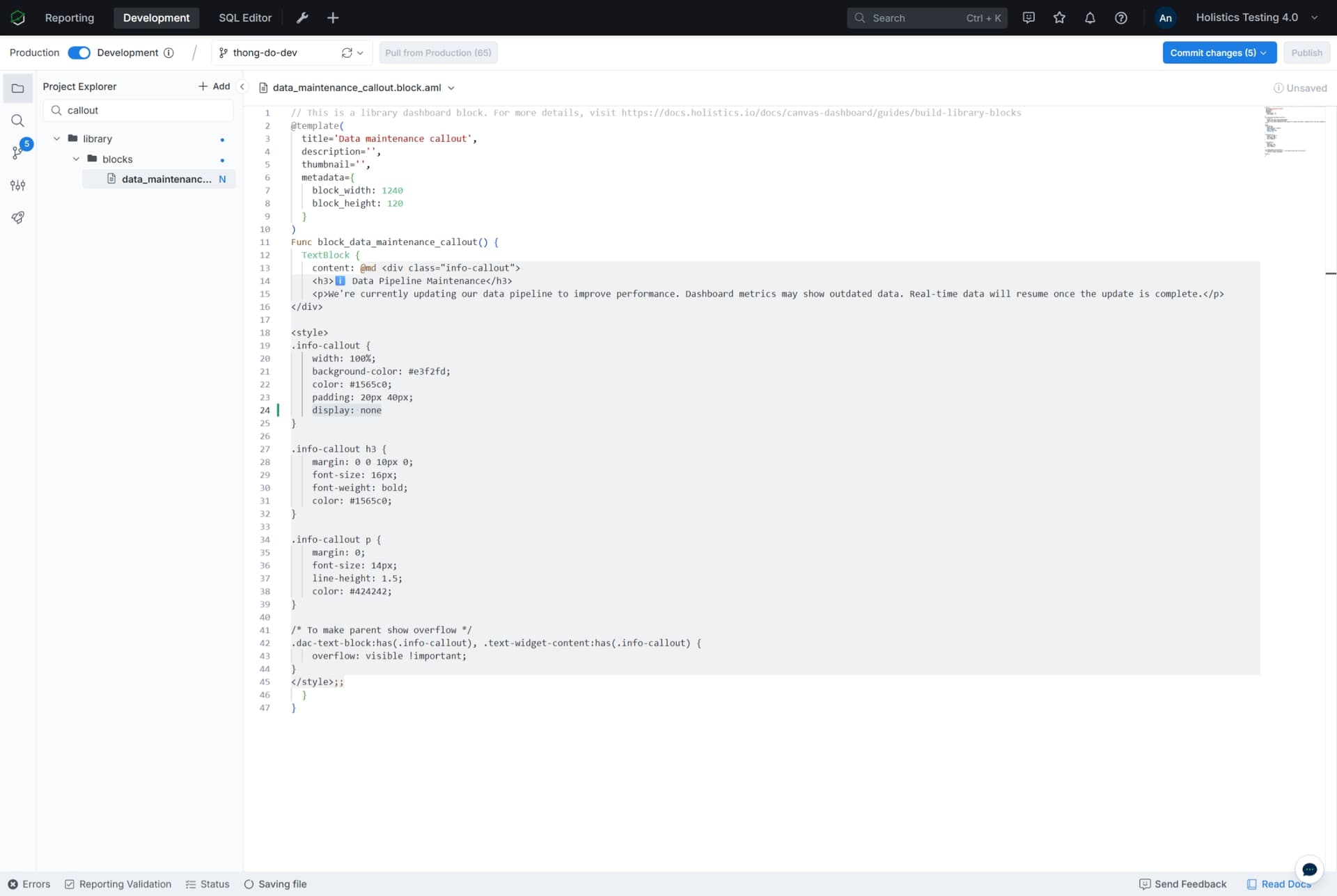Open the file name dropdown chevron
Viewport: 1337px width, 896px height.
(x=451, y=88)
